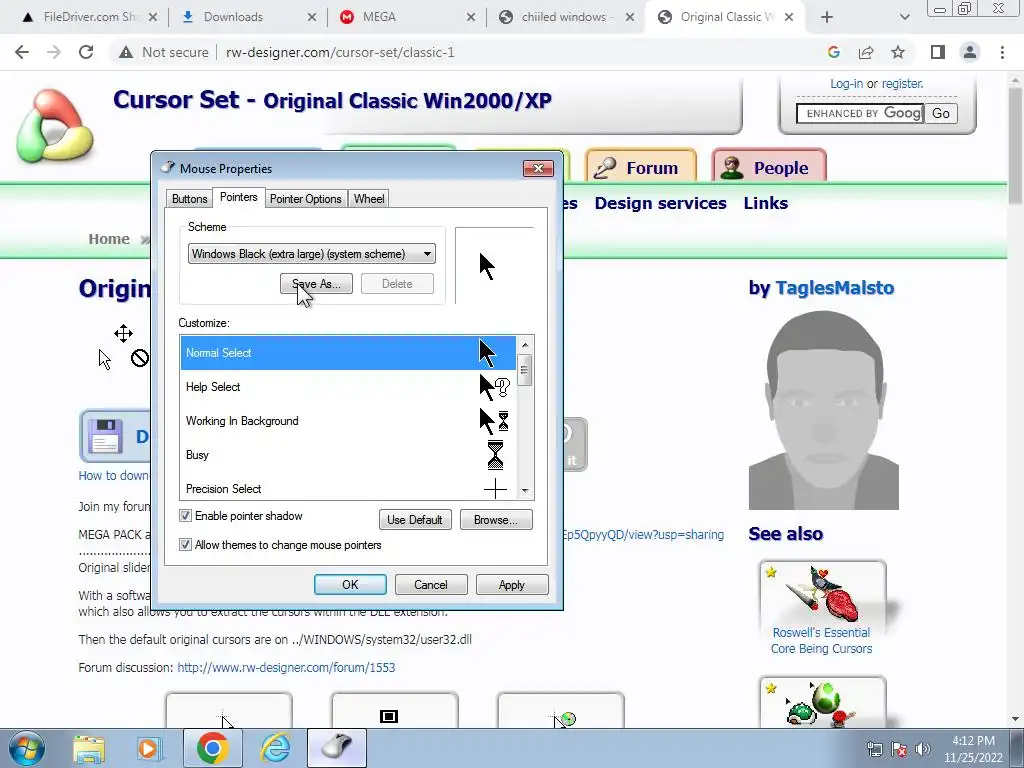Open the volume icon in system tray
This screenshot has width=1024, height=768.
pos(923,749)
